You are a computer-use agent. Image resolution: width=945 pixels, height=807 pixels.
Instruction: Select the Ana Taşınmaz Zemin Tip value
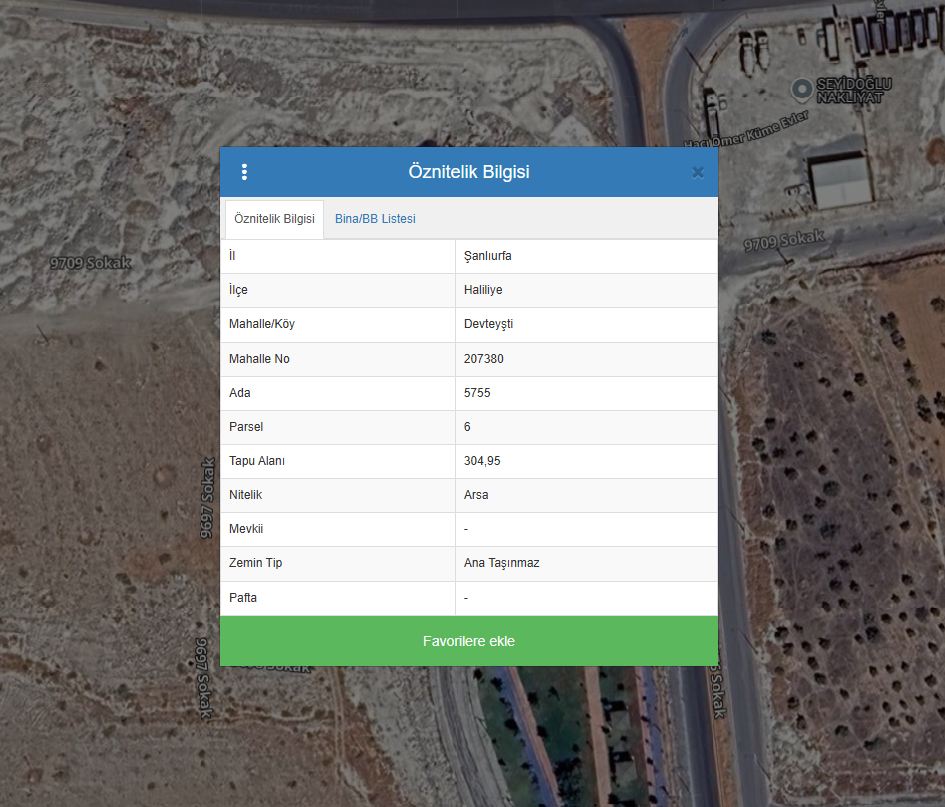point(501,563)
